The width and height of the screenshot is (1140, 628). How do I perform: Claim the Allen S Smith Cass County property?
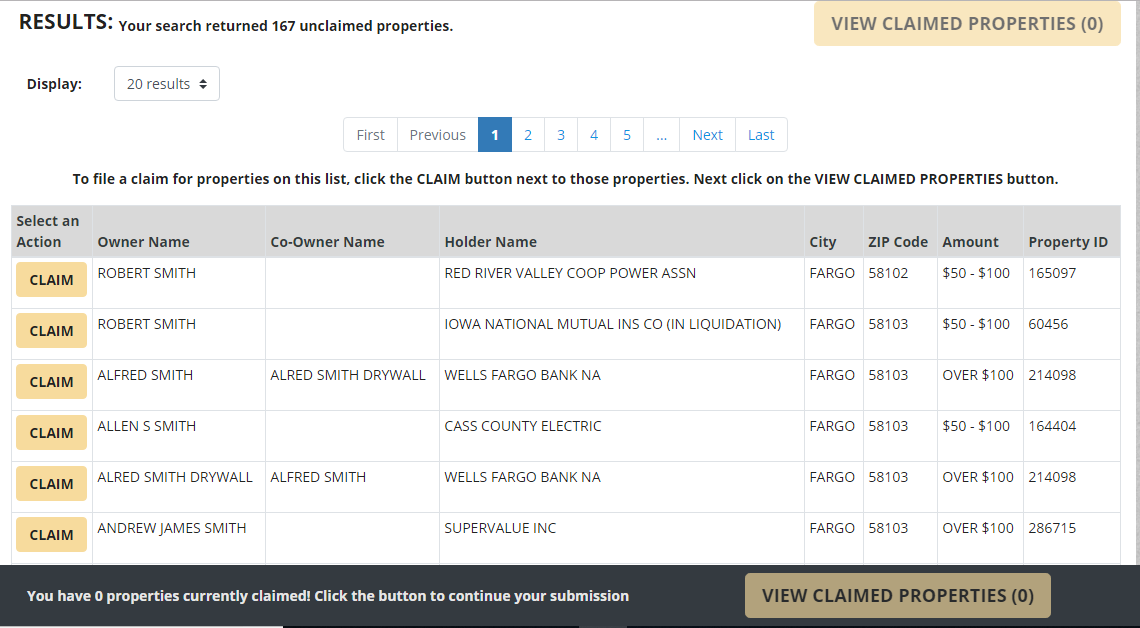(51, 432)
